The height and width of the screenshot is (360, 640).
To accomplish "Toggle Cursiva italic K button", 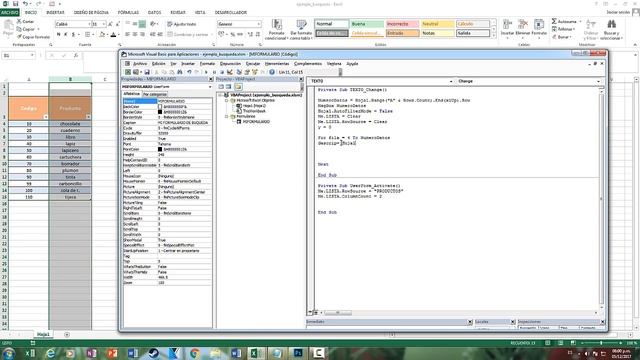I will [66, 35].
